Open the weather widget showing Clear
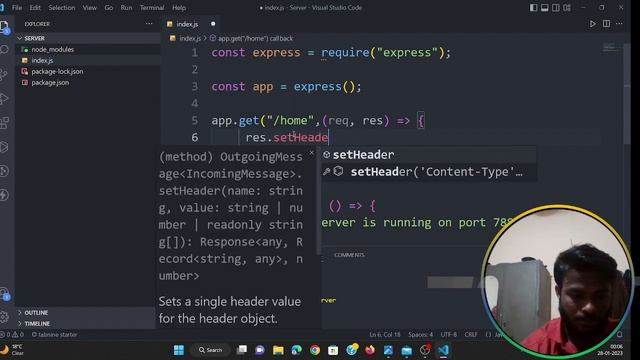 [12, 350]
